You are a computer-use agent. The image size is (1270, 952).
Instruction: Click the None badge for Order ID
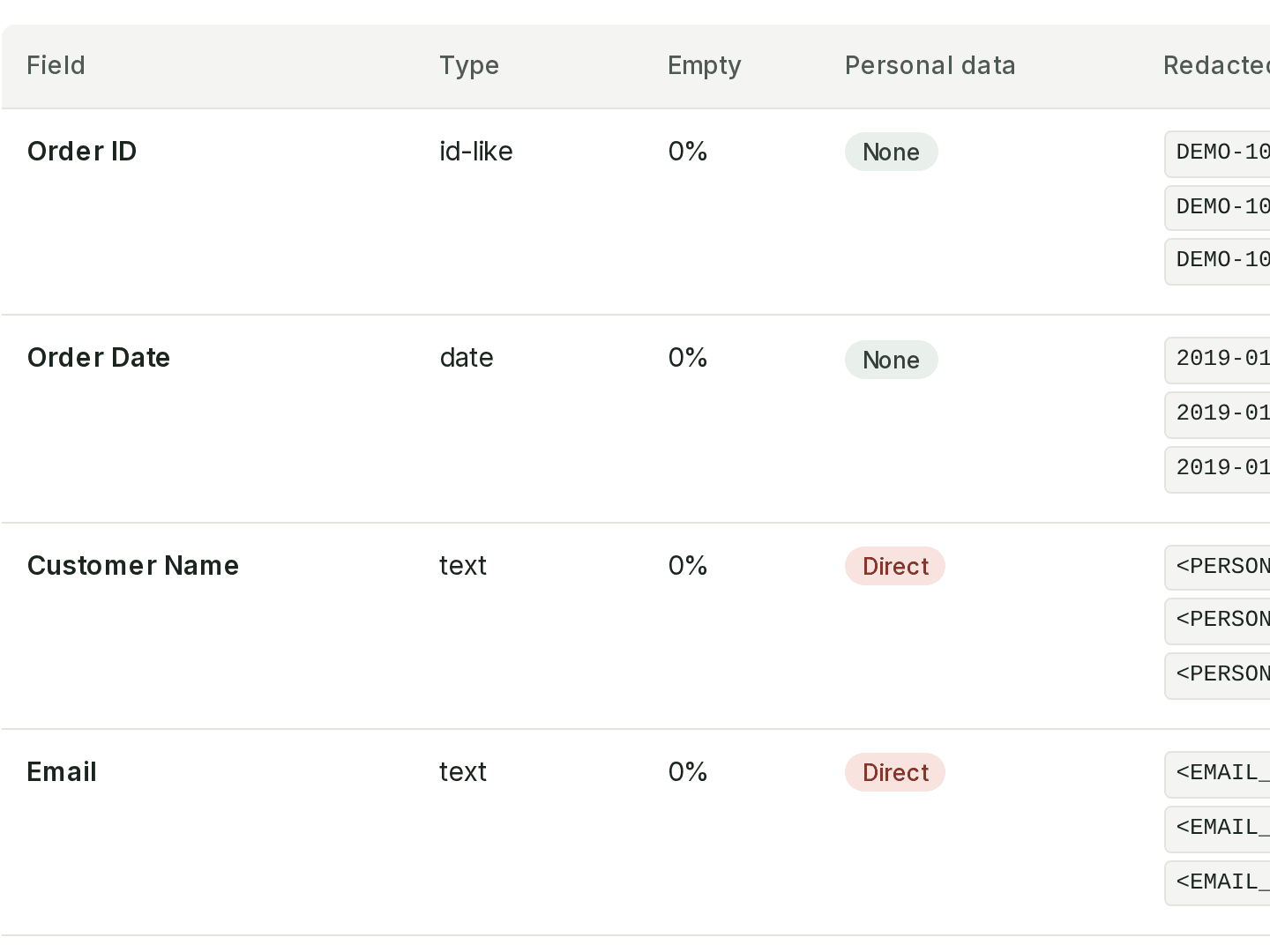[892, 152]
